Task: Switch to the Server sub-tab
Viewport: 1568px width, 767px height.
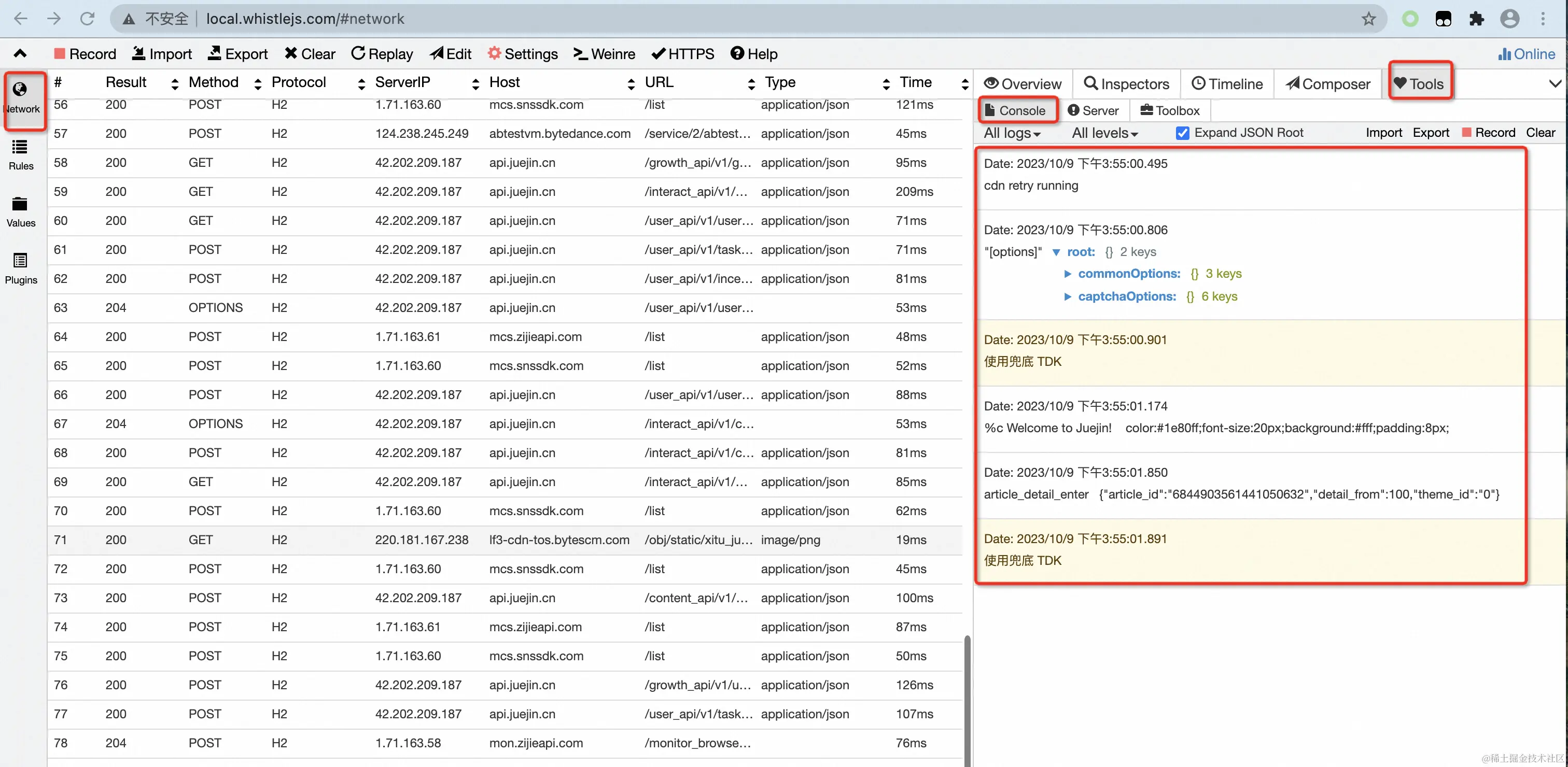Action: (1093, 110)
